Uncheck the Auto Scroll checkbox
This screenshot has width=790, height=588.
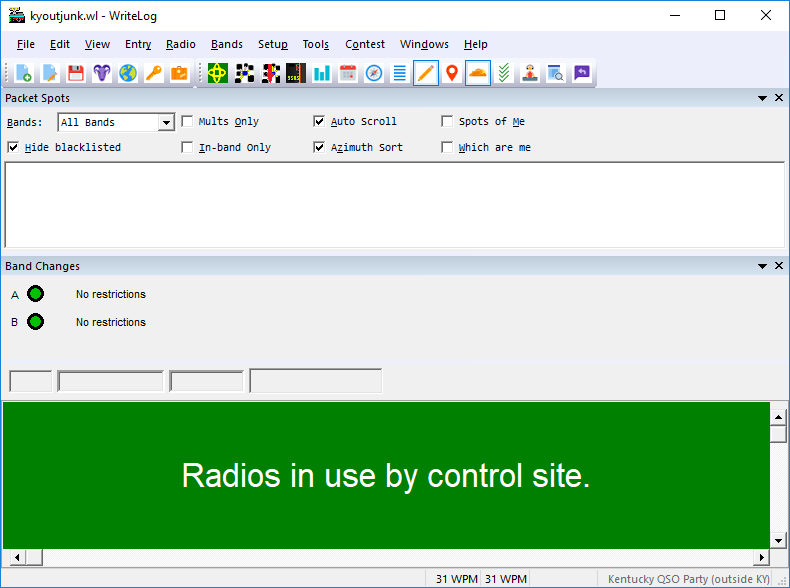[319, 121]
